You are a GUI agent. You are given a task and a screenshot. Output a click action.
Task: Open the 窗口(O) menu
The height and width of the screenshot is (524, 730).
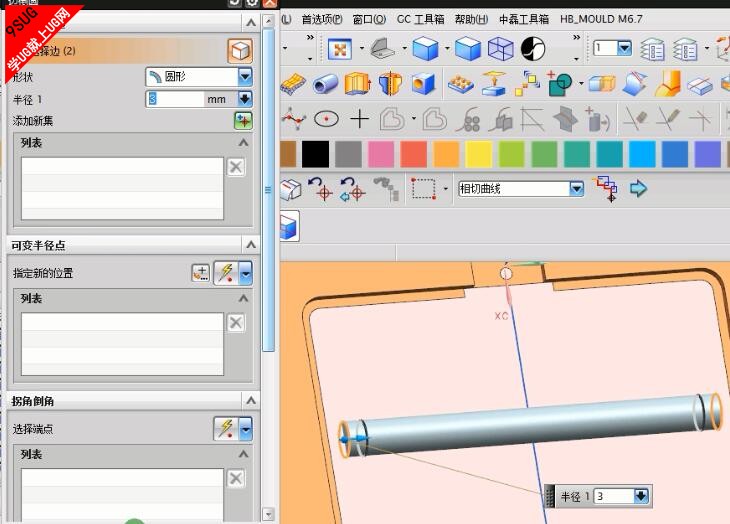369,19
